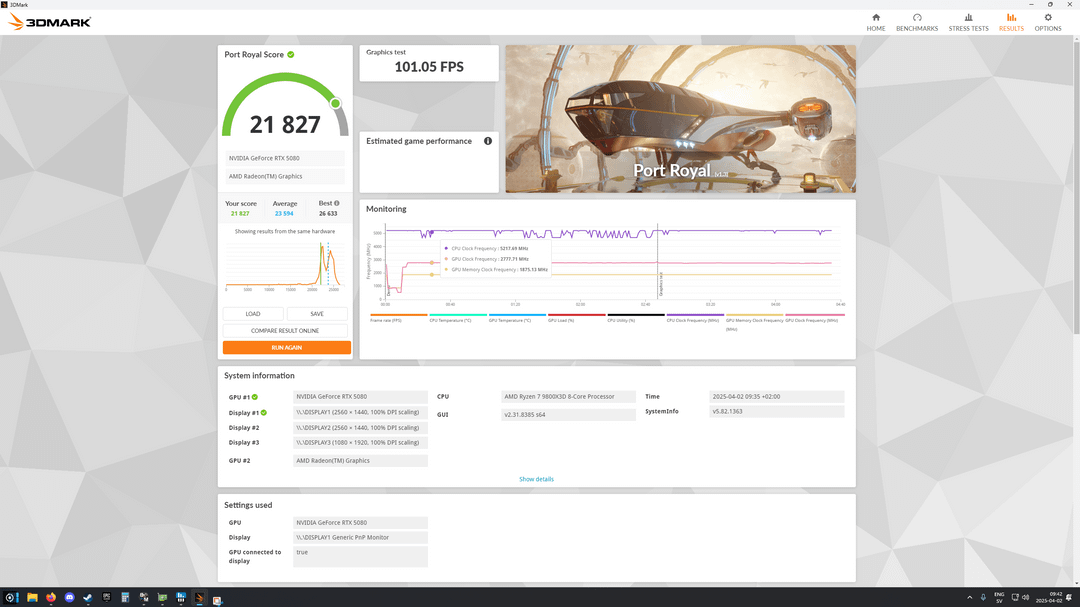Click the 3DMark taskbar icon

pyautogui.click(x=199, y=598)
